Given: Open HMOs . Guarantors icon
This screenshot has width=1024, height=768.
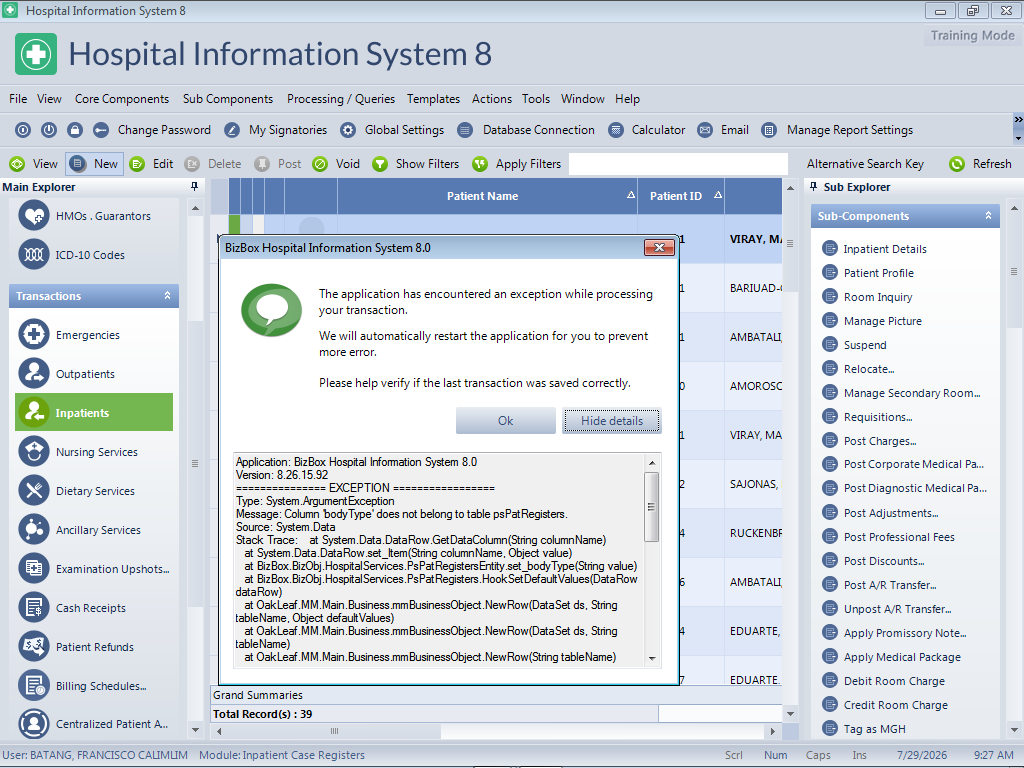Looking at the screenshot, I should [34, 216].
